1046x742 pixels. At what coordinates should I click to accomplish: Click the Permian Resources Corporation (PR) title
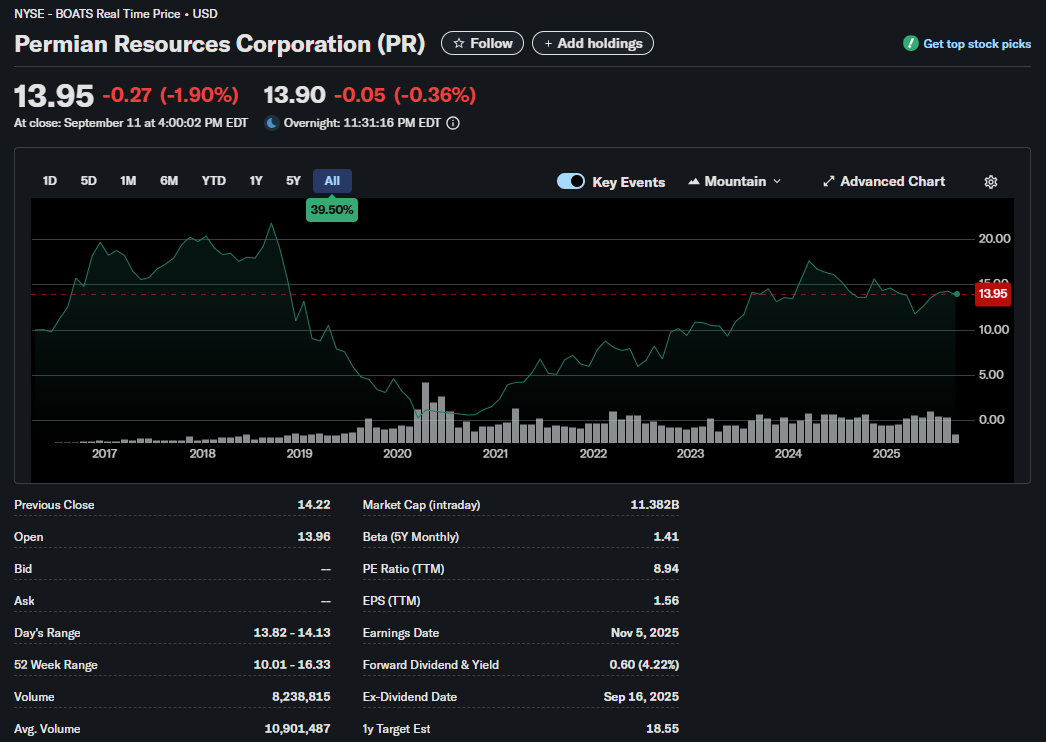click(x=219, y=44)
